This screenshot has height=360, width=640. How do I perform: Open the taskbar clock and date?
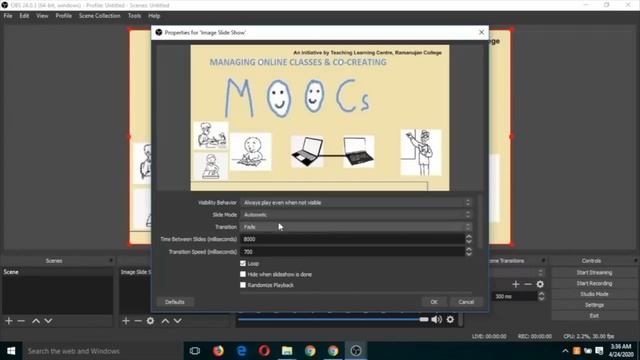click(621, 351)
